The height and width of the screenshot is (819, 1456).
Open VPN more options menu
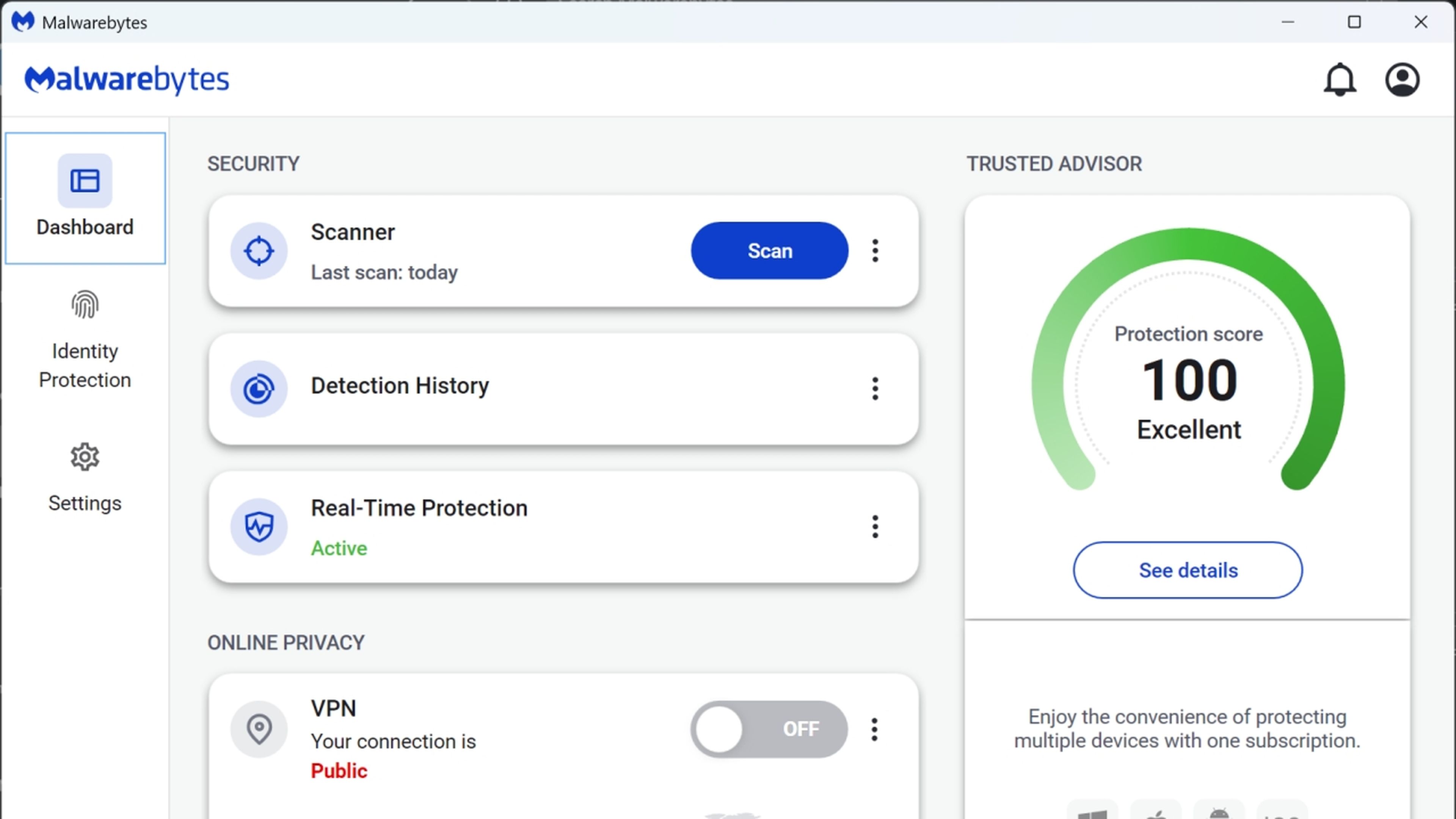click(874, 729)
